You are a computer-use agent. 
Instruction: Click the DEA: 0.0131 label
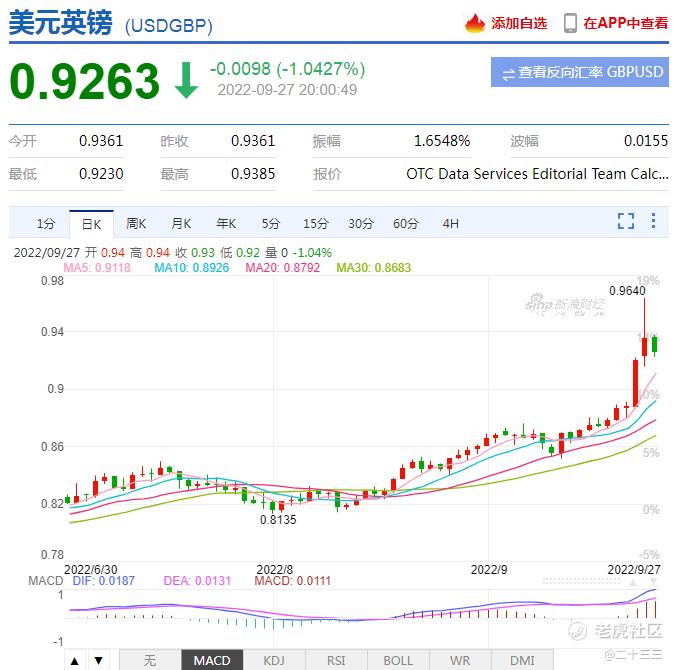tap(197, 581)
